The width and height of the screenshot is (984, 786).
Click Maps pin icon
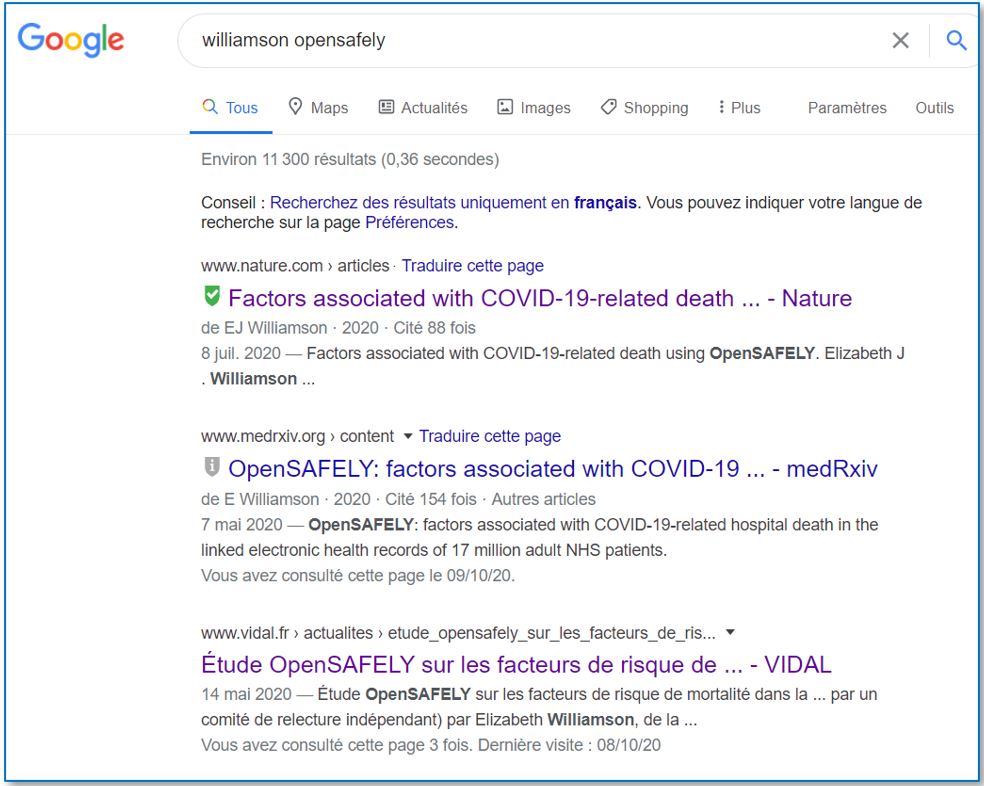295,106
